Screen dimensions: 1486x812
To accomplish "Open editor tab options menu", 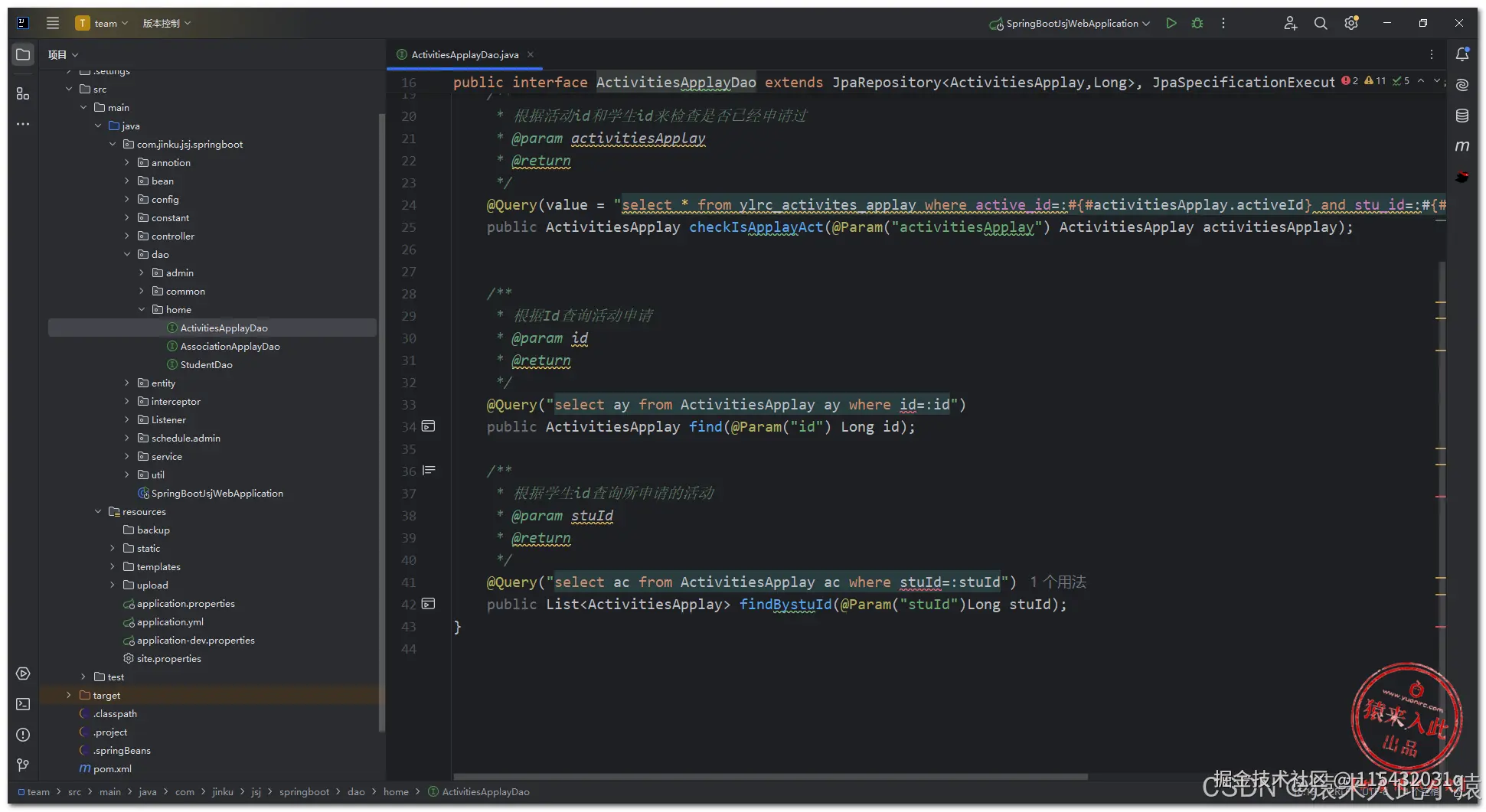I will 1432,54.
